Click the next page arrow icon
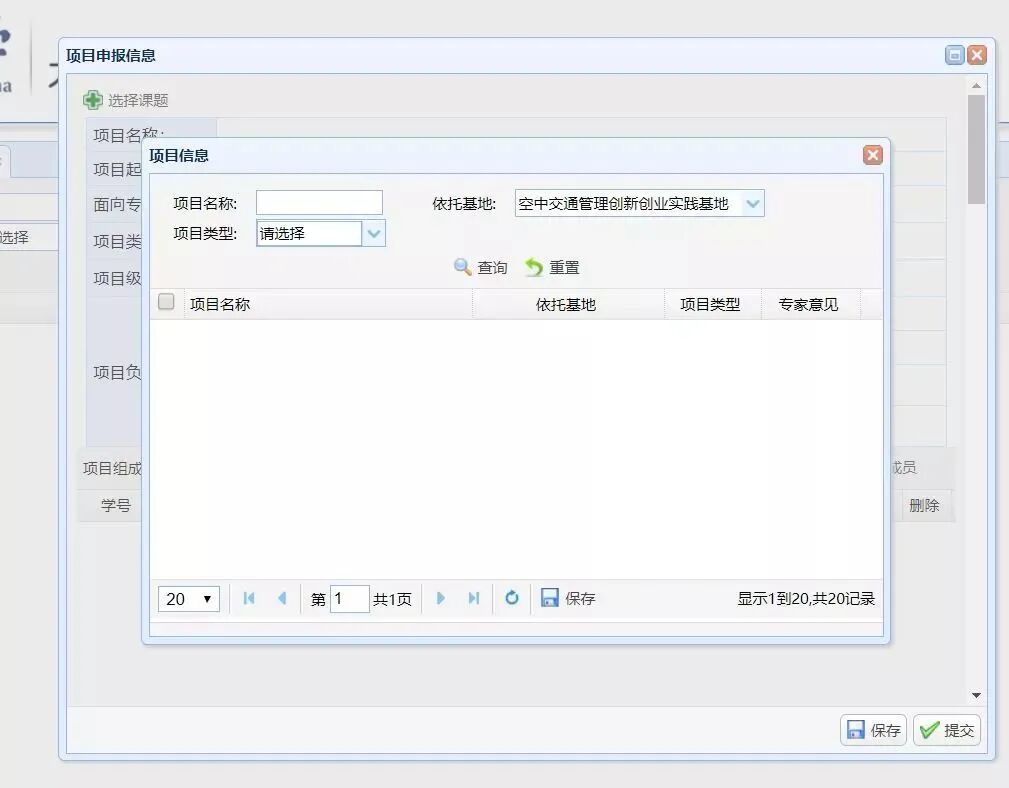The image size is (1009, 788). coord(441,598)
